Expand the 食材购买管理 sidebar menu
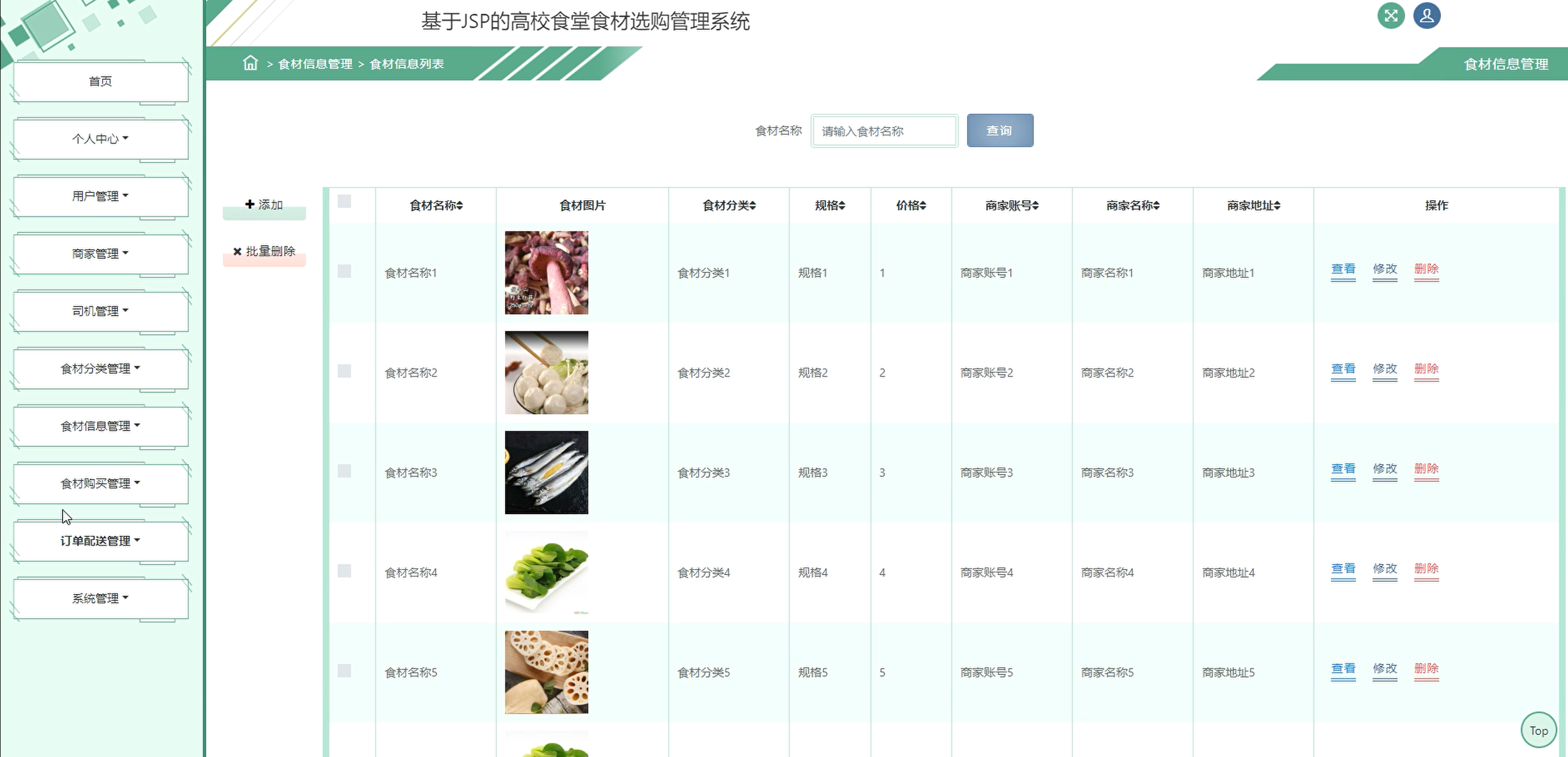The image size is (1568, 757). tap(100, 484)
